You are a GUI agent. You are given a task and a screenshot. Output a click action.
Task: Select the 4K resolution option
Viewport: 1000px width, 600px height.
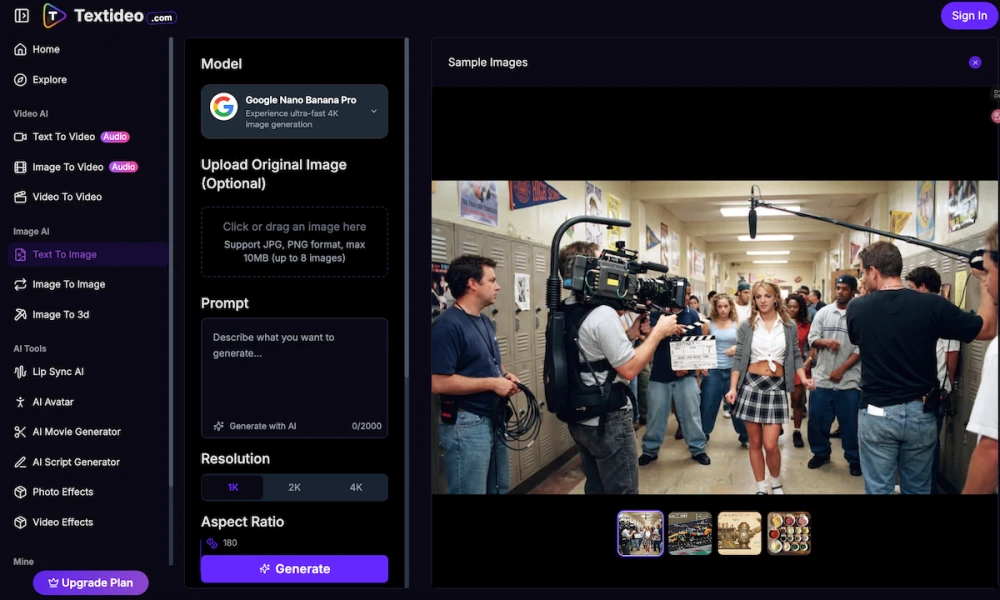(x=356, y=487)
